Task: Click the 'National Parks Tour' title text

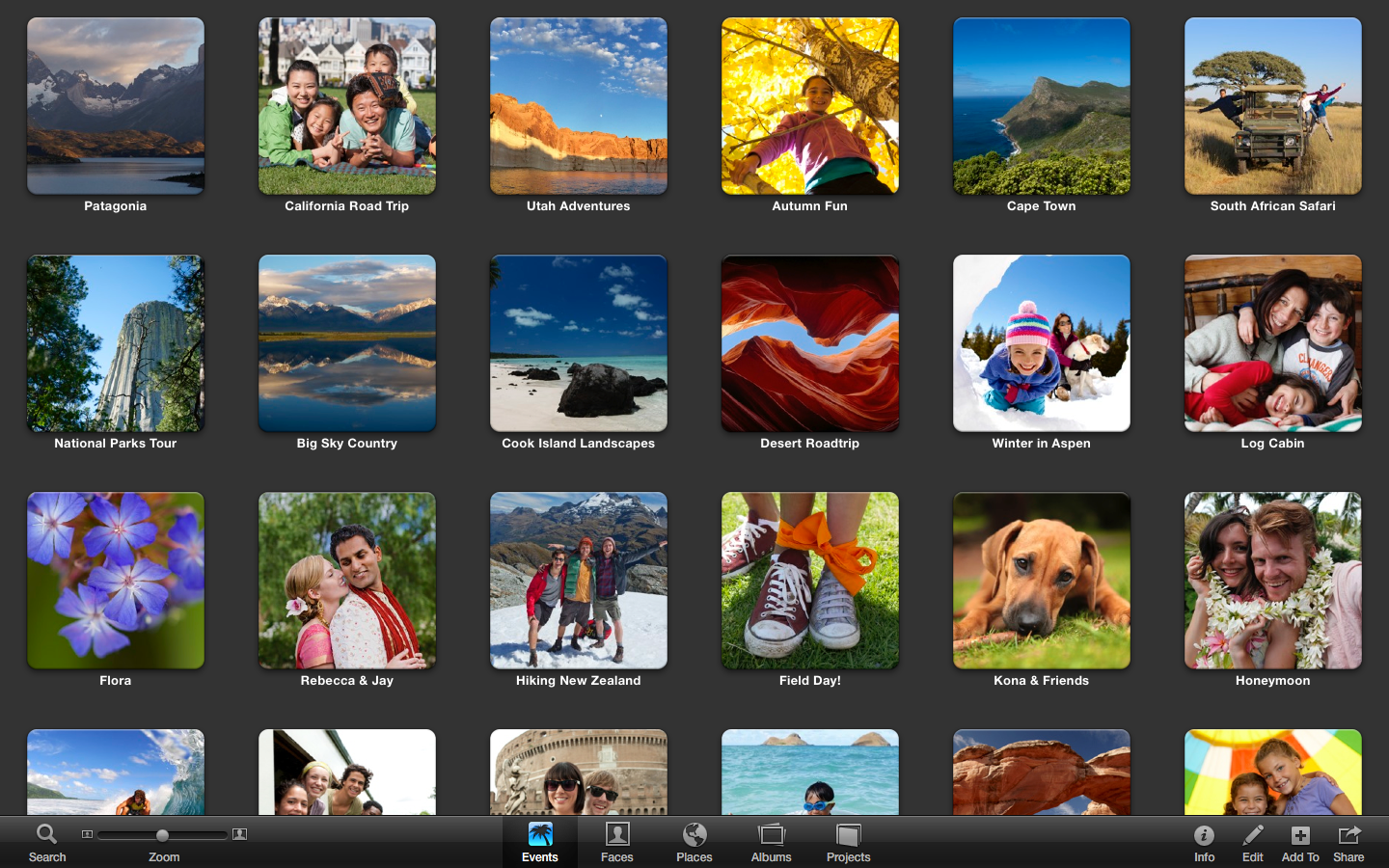Action: (x=116, y=444)
